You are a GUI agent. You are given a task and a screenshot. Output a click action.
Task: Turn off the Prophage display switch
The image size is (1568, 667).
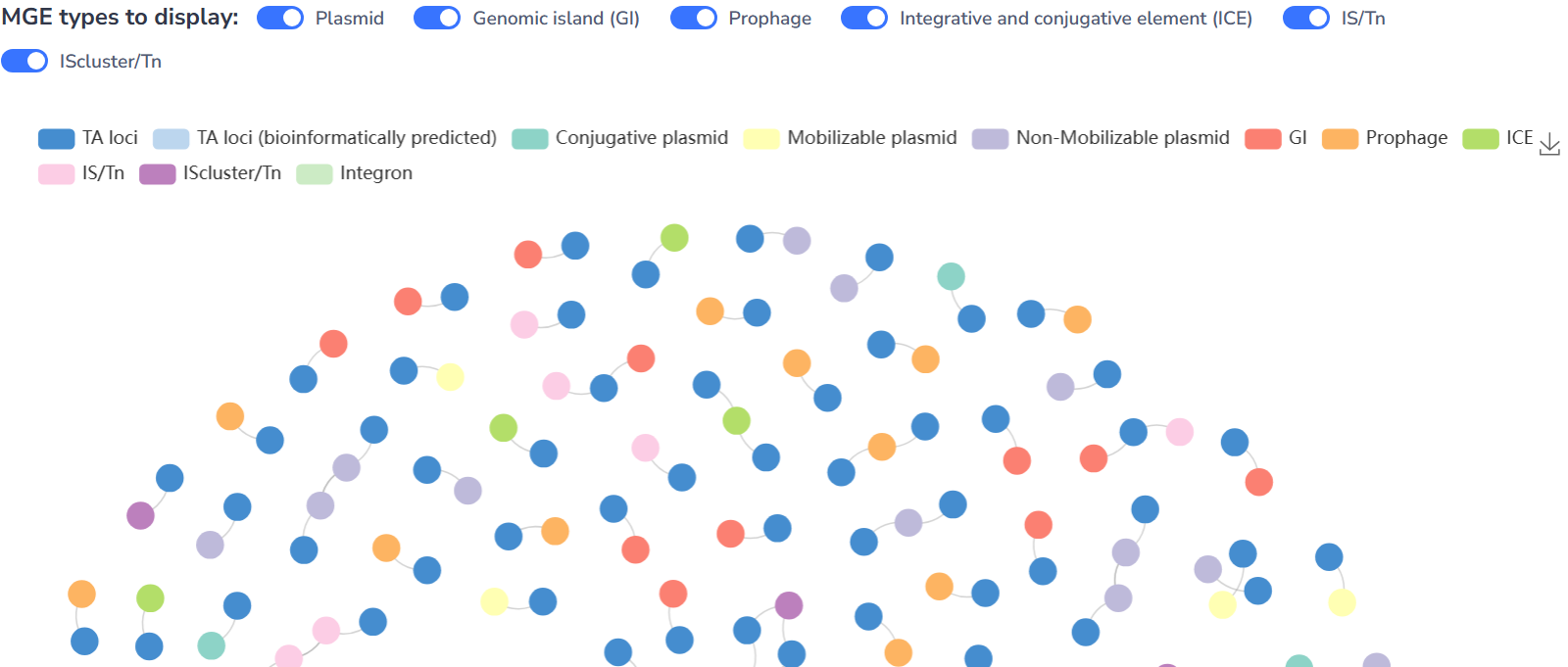pos(694,19)
